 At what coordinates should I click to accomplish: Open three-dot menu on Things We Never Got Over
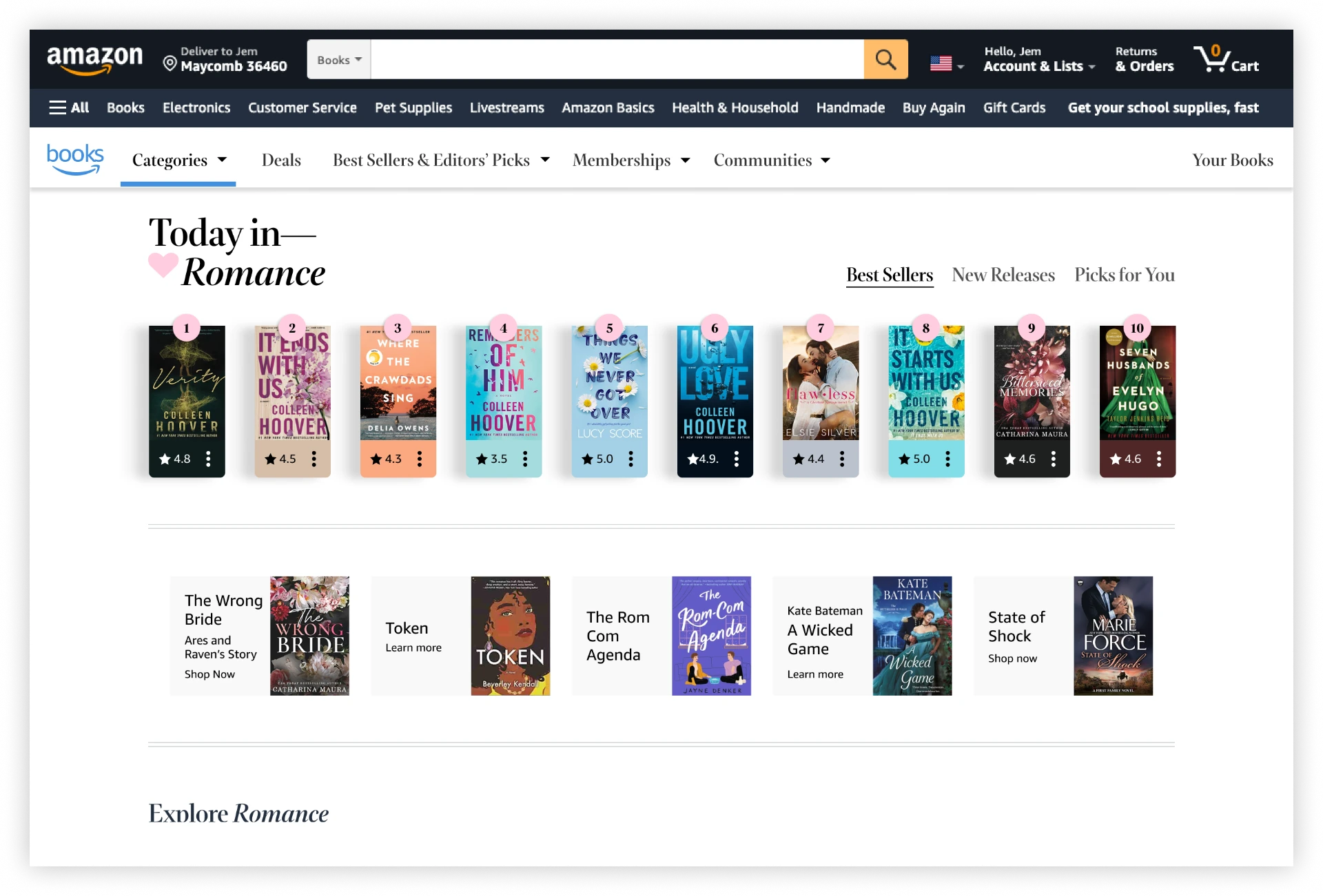[630, 459]
